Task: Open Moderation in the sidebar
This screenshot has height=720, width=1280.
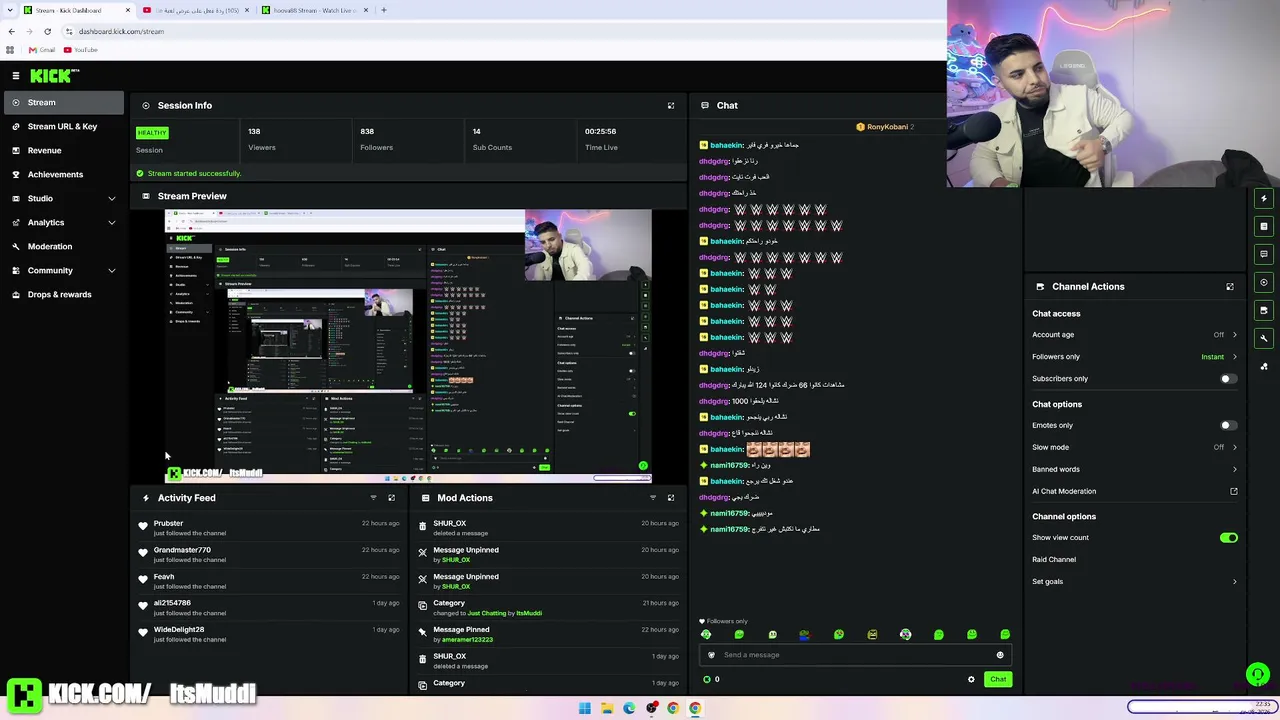Action: click(x=62, y=246)
